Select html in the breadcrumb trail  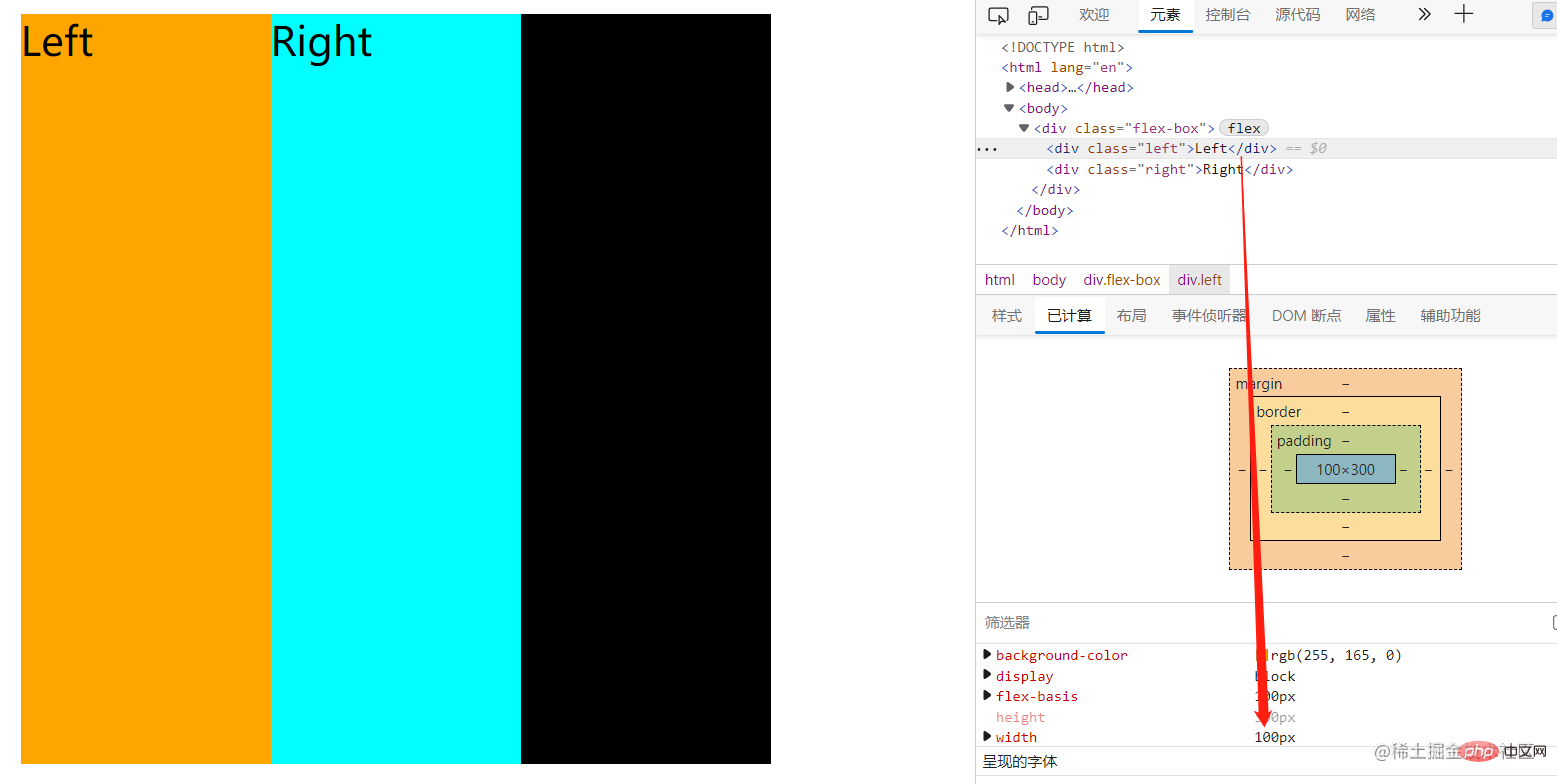999,280
